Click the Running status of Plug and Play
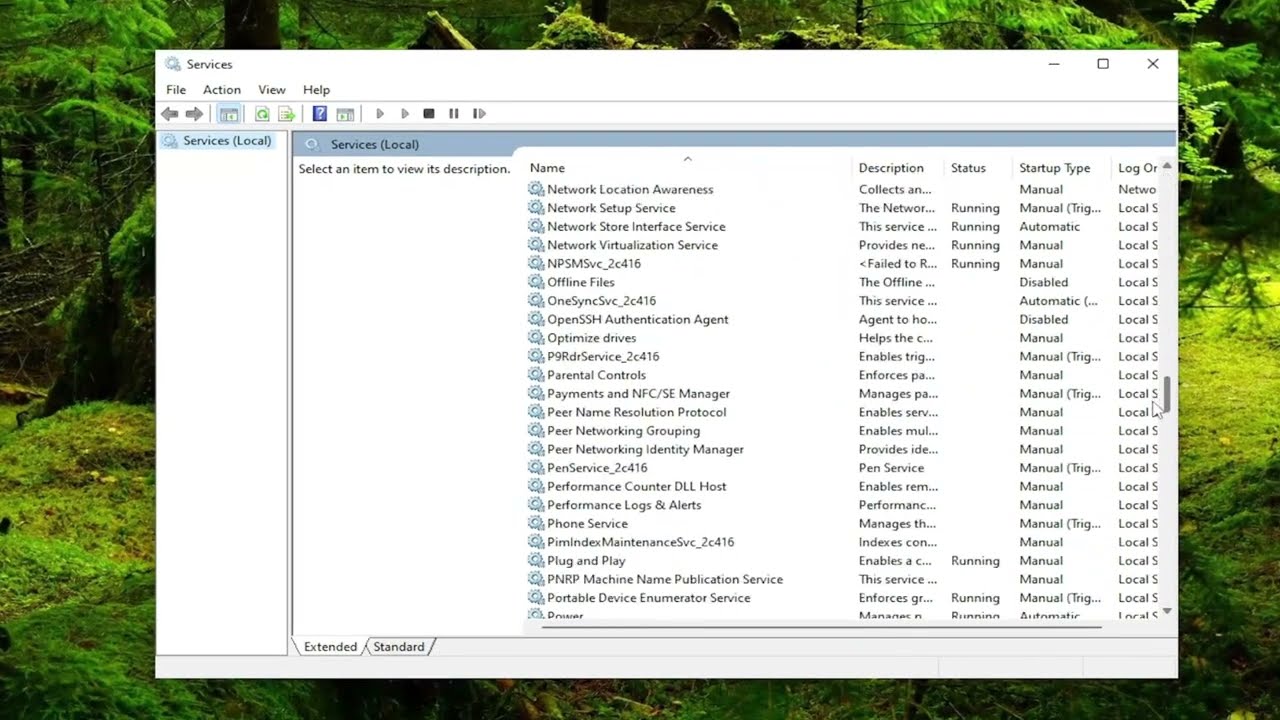The image size is (1280, 720). 975,561
